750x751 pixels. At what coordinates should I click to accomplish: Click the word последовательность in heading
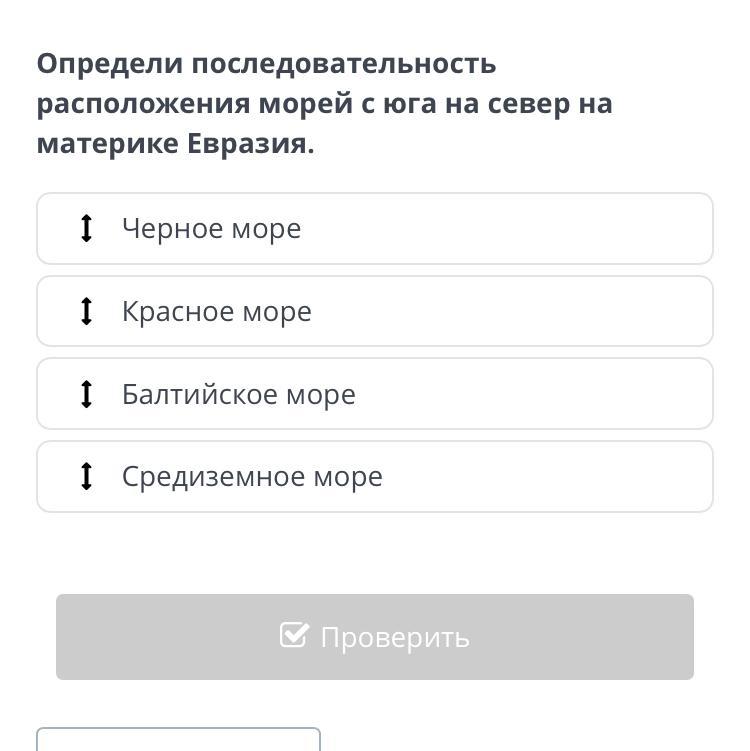[344, 64]
